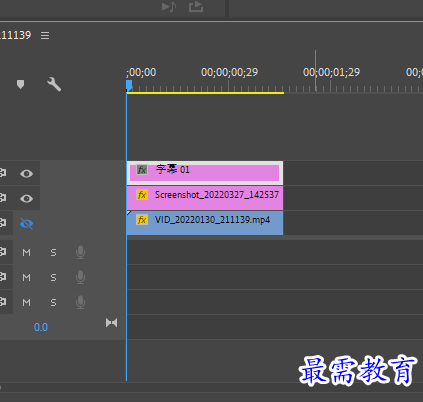Image resolution: width=423 pixels, height=402 pixels.
Task: Select the VID_20220130_211139.mp4 clip
Action: click(205, 223)
